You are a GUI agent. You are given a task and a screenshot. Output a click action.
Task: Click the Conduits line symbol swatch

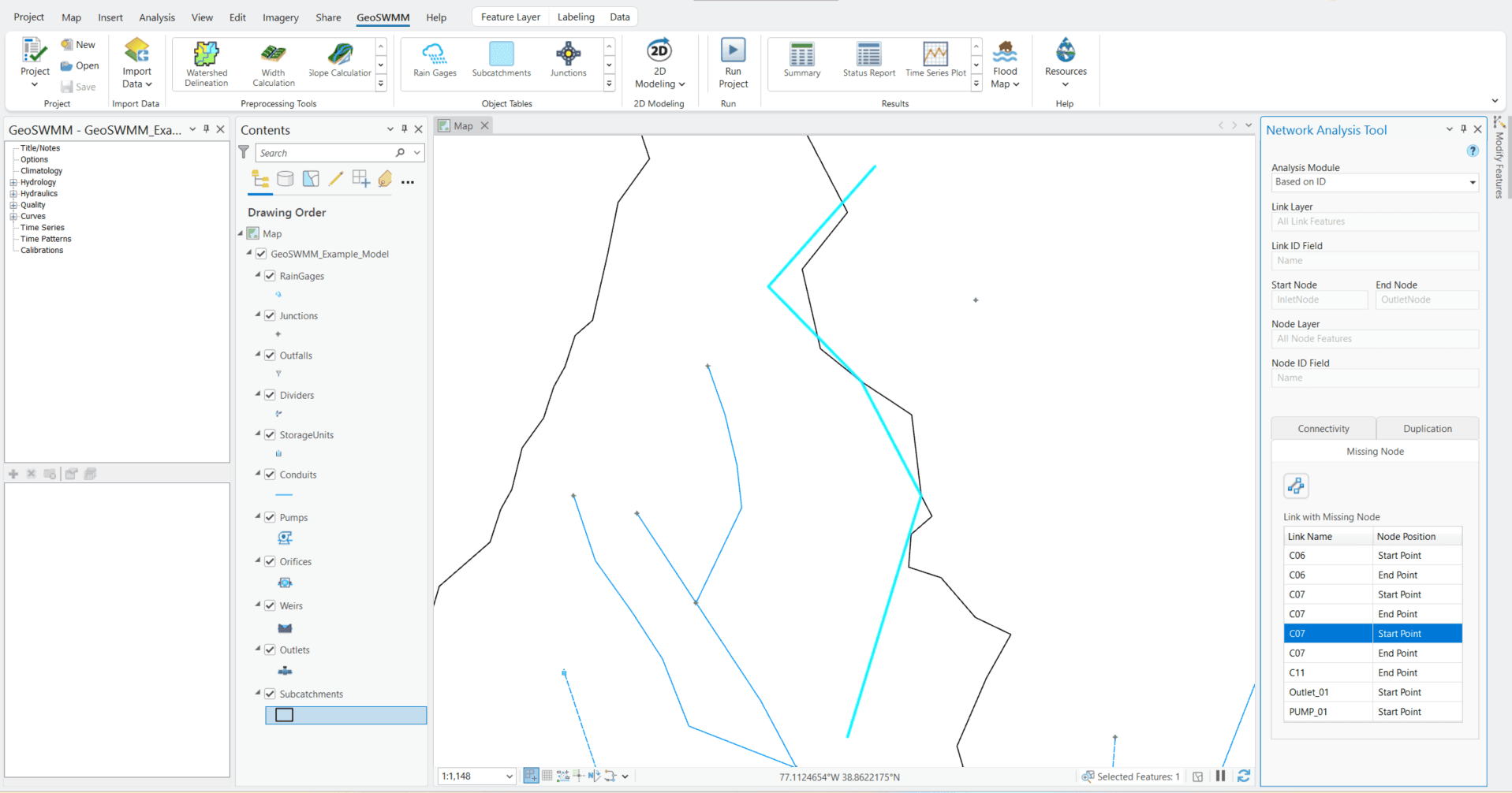(284, 494)
